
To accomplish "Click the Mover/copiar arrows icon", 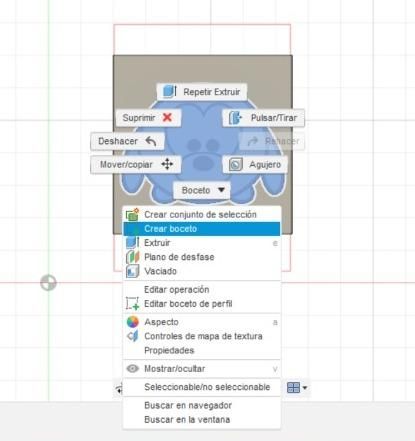I will pos(167,164).
